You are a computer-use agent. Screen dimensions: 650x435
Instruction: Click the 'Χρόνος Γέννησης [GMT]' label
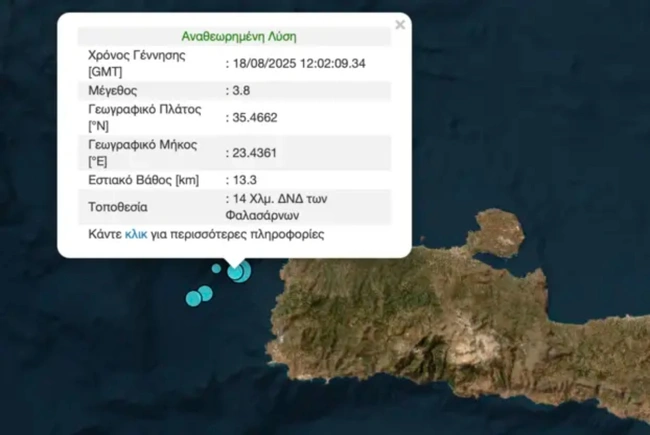pyautogui.click(x=137, y=63)
